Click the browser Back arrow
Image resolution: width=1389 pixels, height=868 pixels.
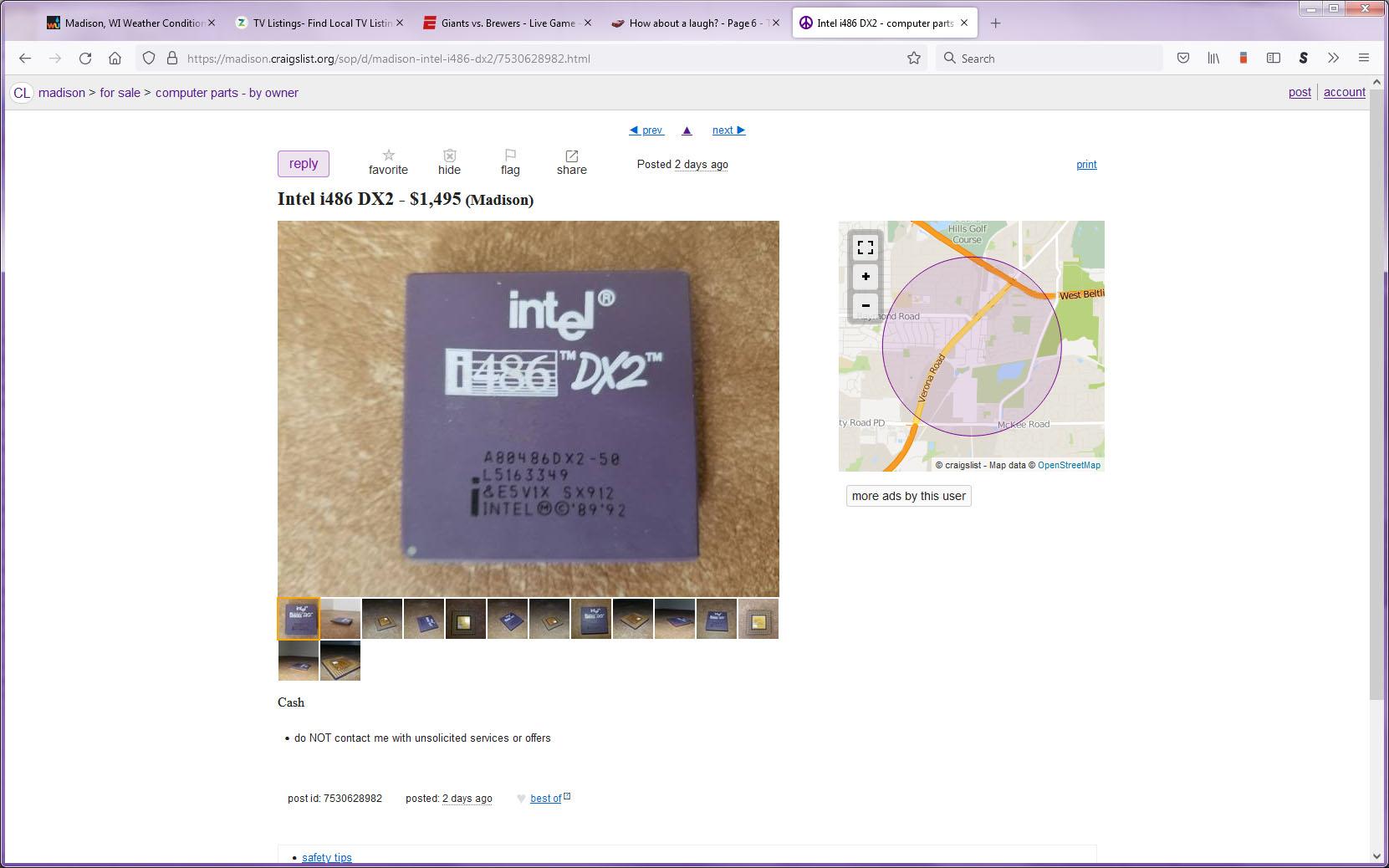(25, 59)
